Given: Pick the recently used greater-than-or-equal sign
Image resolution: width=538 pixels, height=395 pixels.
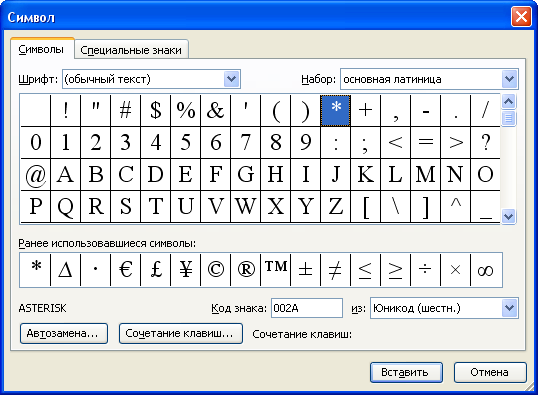Looking at the screenshot, I should point(395,270).
